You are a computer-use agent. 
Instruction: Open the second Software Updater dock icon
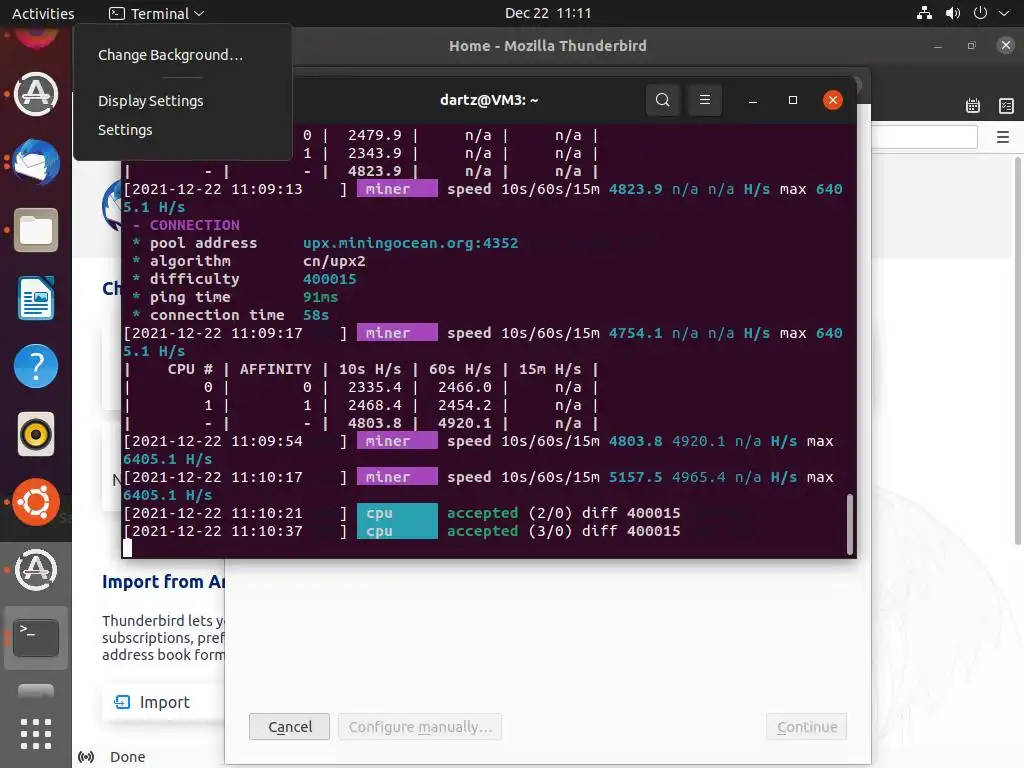click(x=36, y=570)
